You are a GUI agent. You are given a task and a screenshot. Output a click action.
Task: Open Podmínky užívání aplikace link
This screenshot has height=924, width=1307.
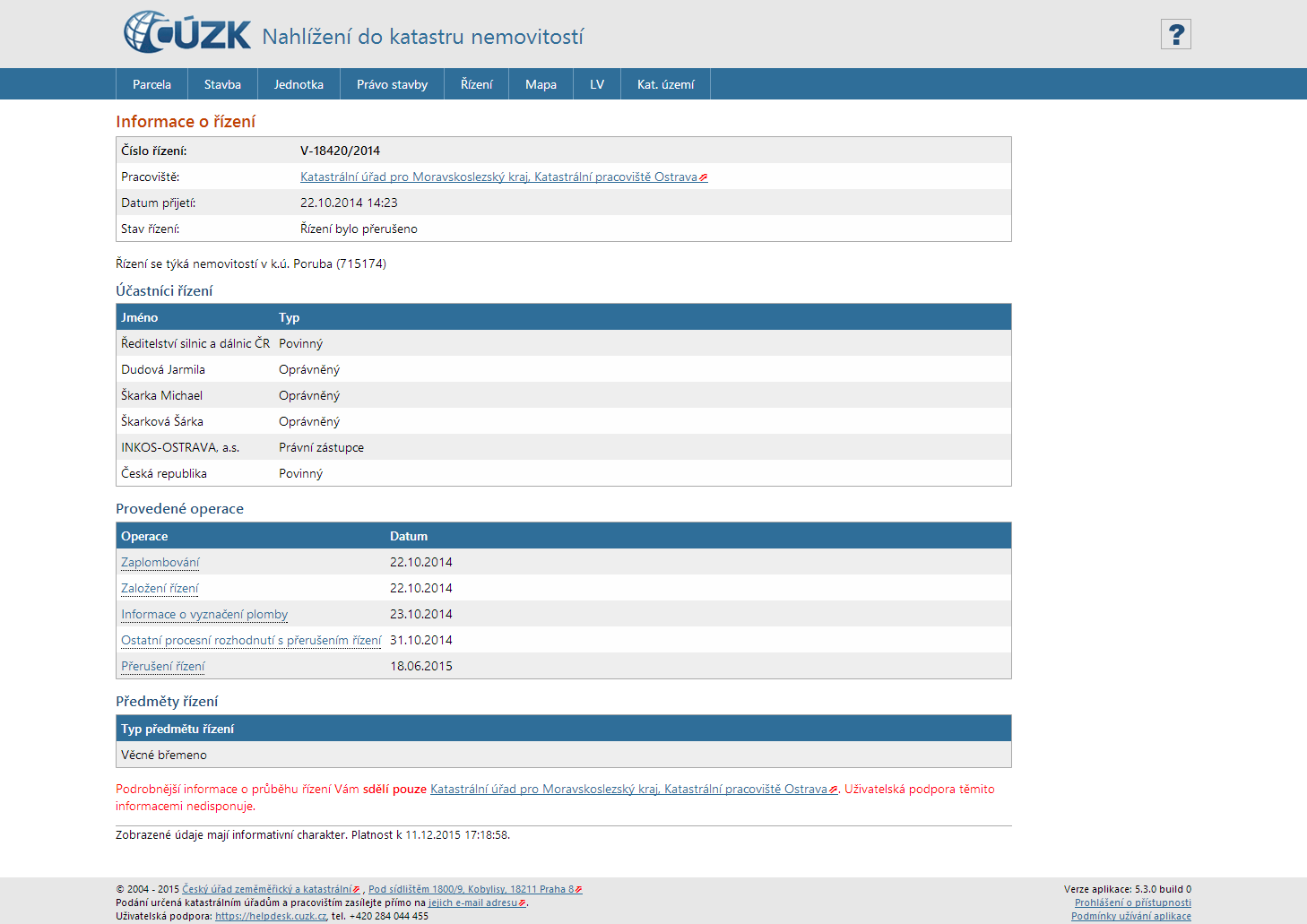coord(1130,916)
